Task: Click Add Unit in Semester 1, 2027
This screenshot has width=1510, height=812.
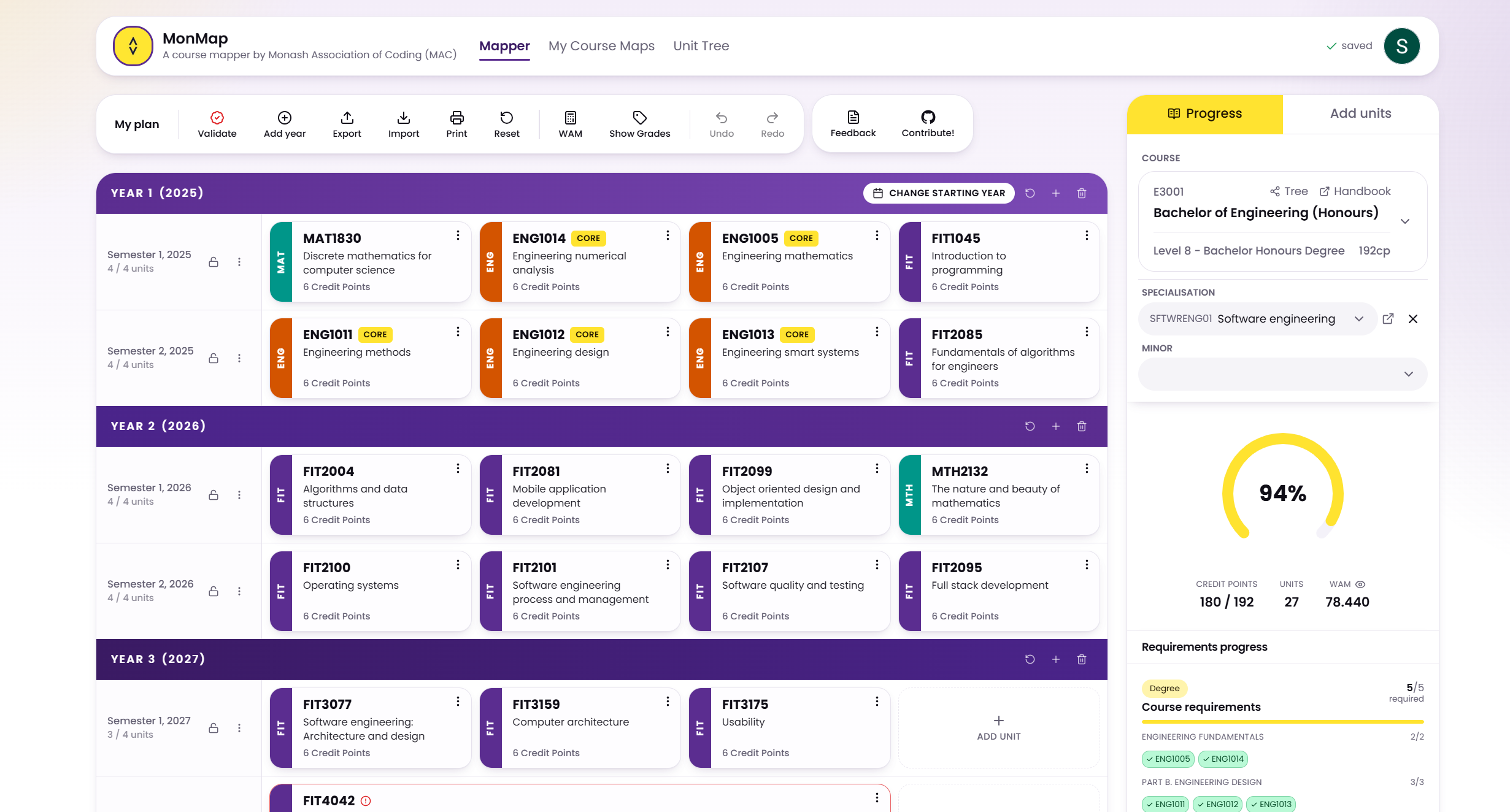Action: pyautogui.click(x=999, y=728)
